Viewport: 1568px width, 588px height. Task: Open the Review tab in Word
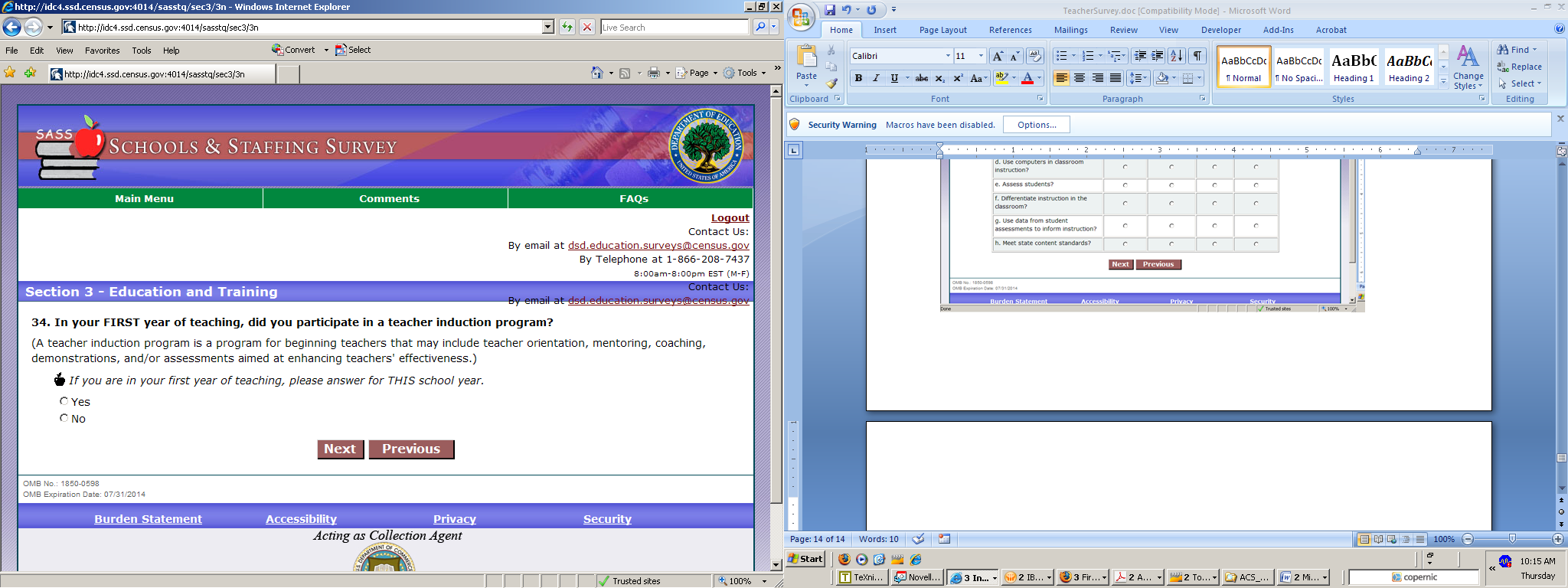click(x=1123, y=30)
